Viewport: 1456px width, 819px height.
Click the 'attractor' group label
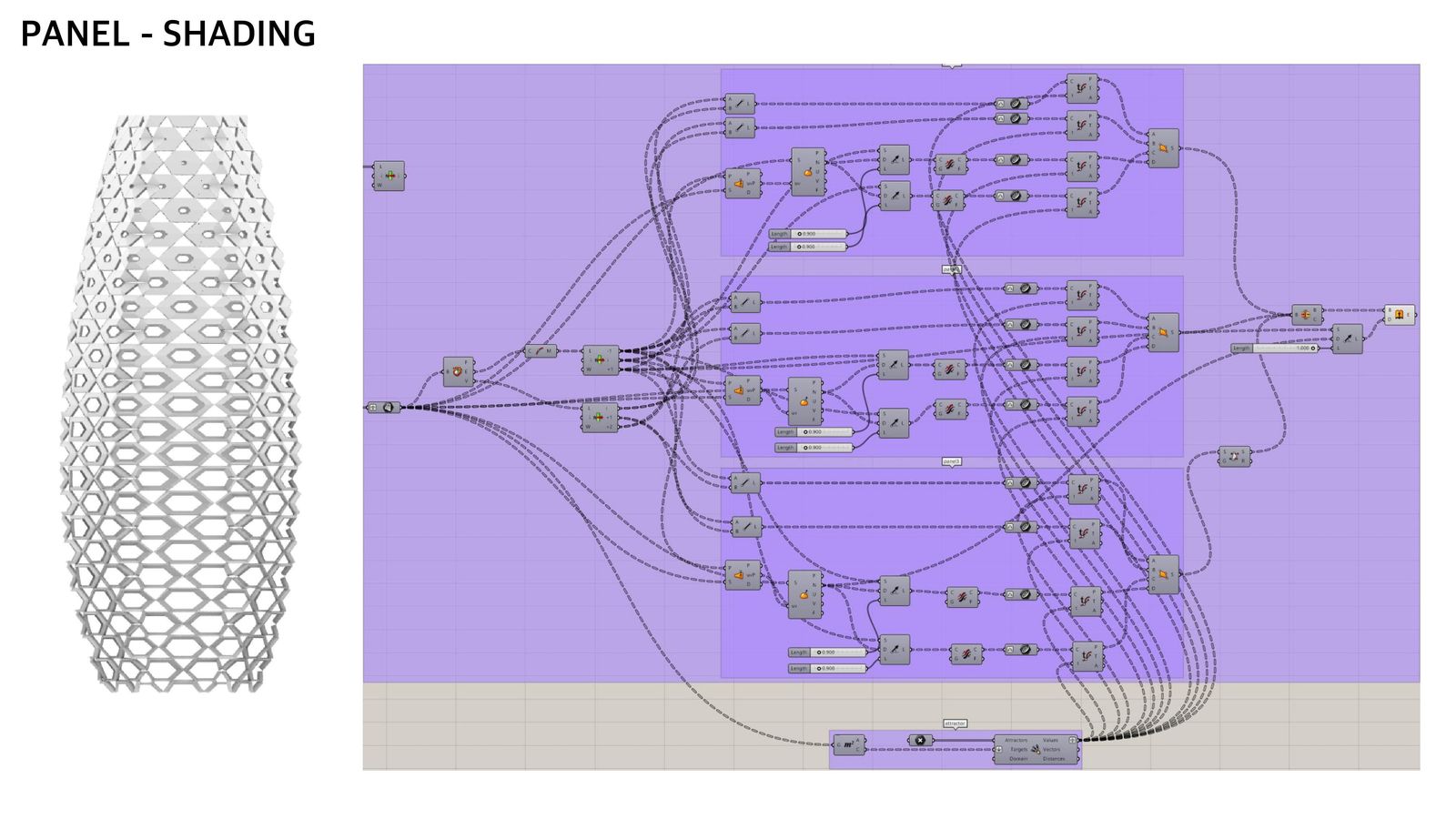pos(955,723)
